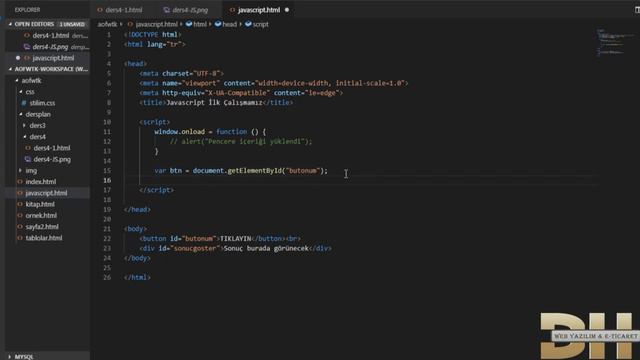Screen dimensions: 640x360
Task: Click the commented alert line 12
Action: pyautogui.click(x=241, y=142)
